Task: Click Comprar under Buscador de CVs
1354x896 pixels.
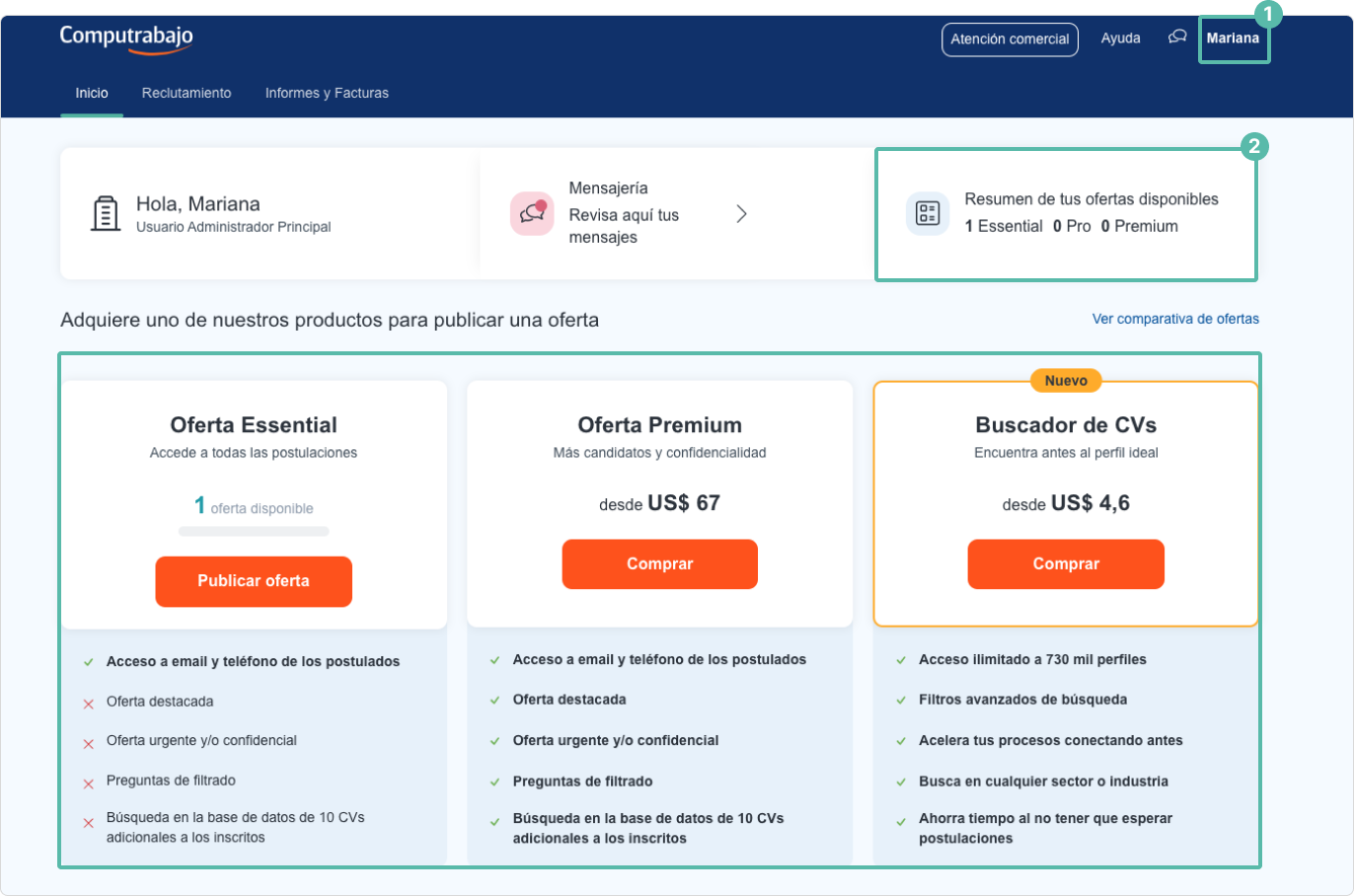Action: [1066, 564]
